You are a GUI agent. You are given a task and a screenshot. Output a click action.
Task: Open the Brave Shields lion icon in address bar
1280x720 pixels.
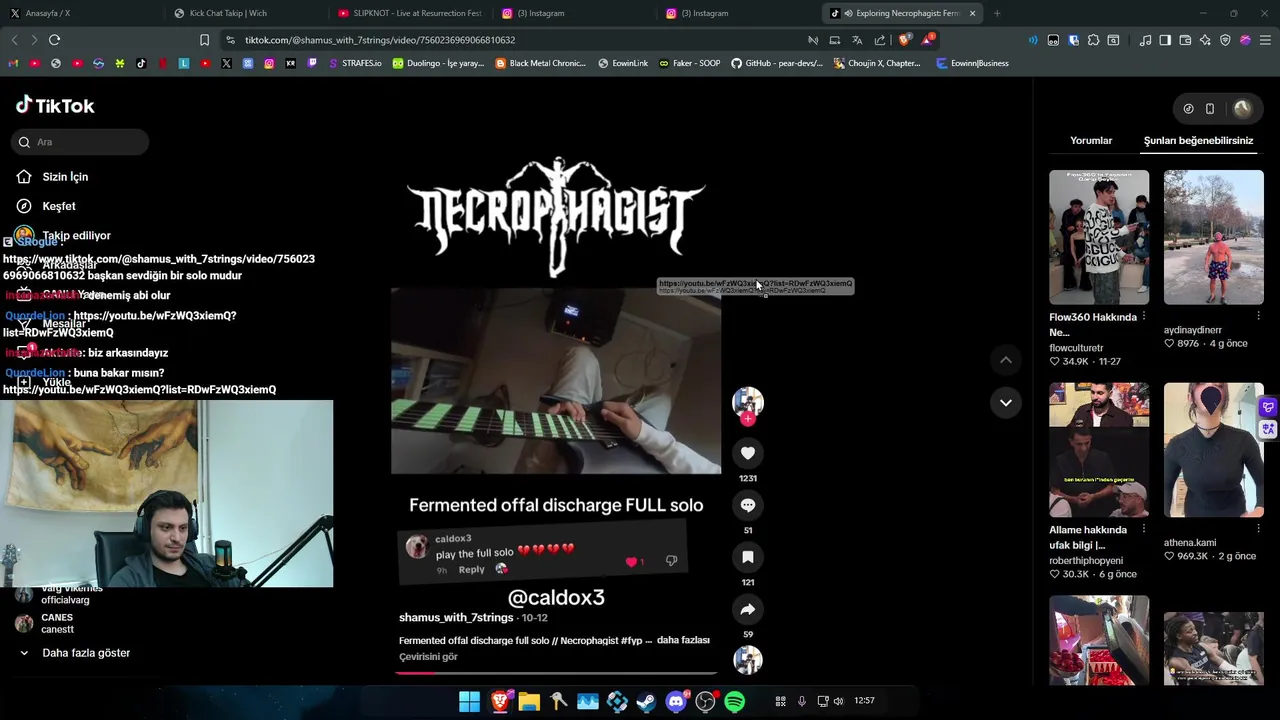pyautogui.click(x=905, y=40)
